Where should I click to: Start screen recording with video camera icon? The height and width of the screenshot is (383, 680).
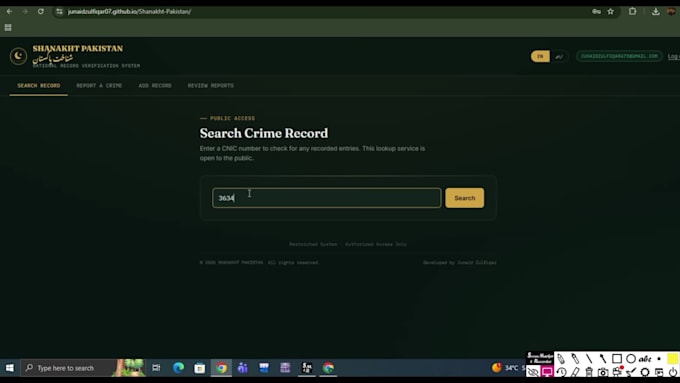pyautogui.click(x=617, y=371)
